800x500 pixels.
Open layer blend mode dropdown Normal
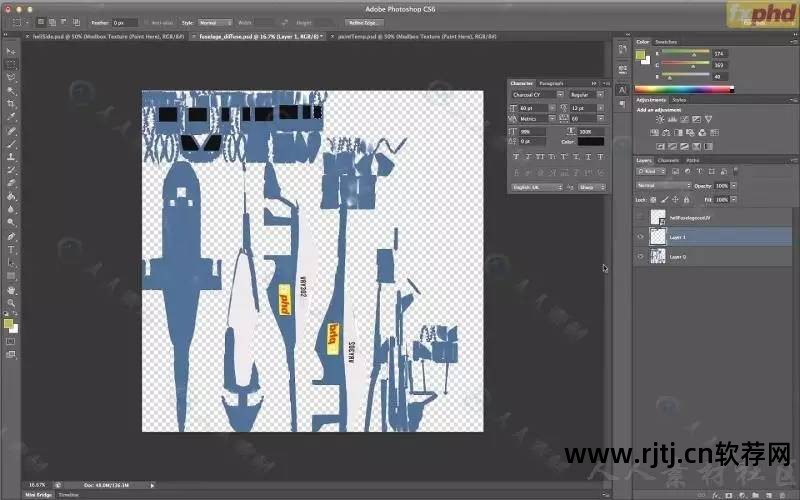pos(664,186)
